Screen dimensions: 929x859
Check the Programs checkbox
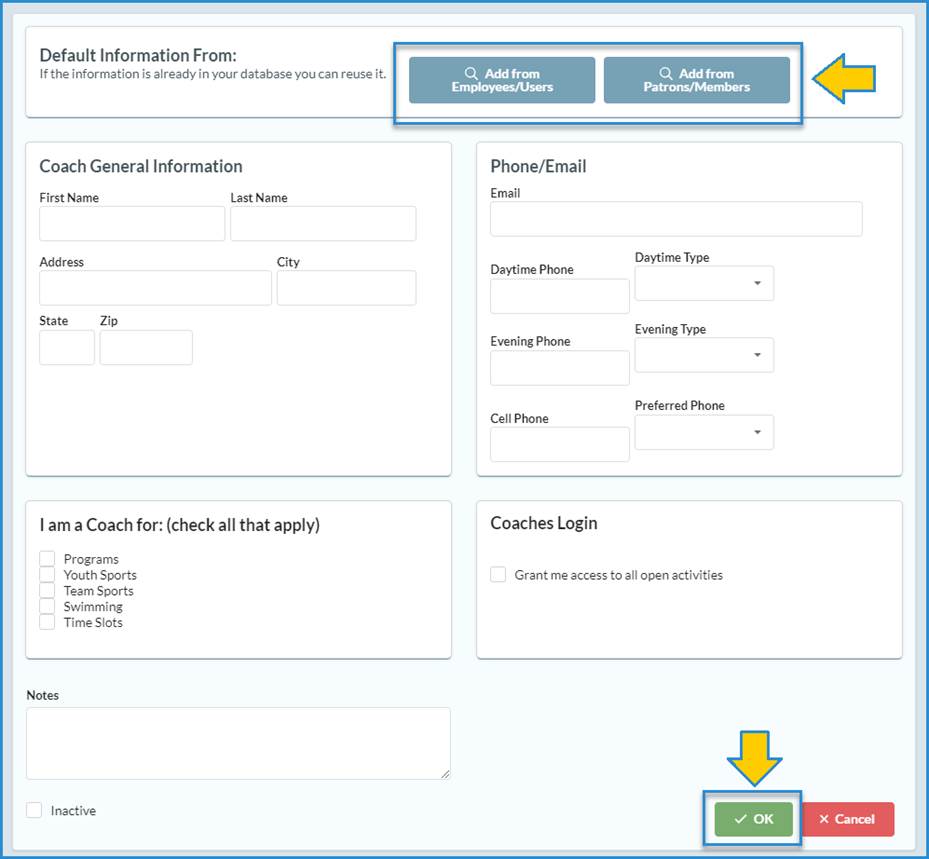pyautogui.click(x=47, y=559)
